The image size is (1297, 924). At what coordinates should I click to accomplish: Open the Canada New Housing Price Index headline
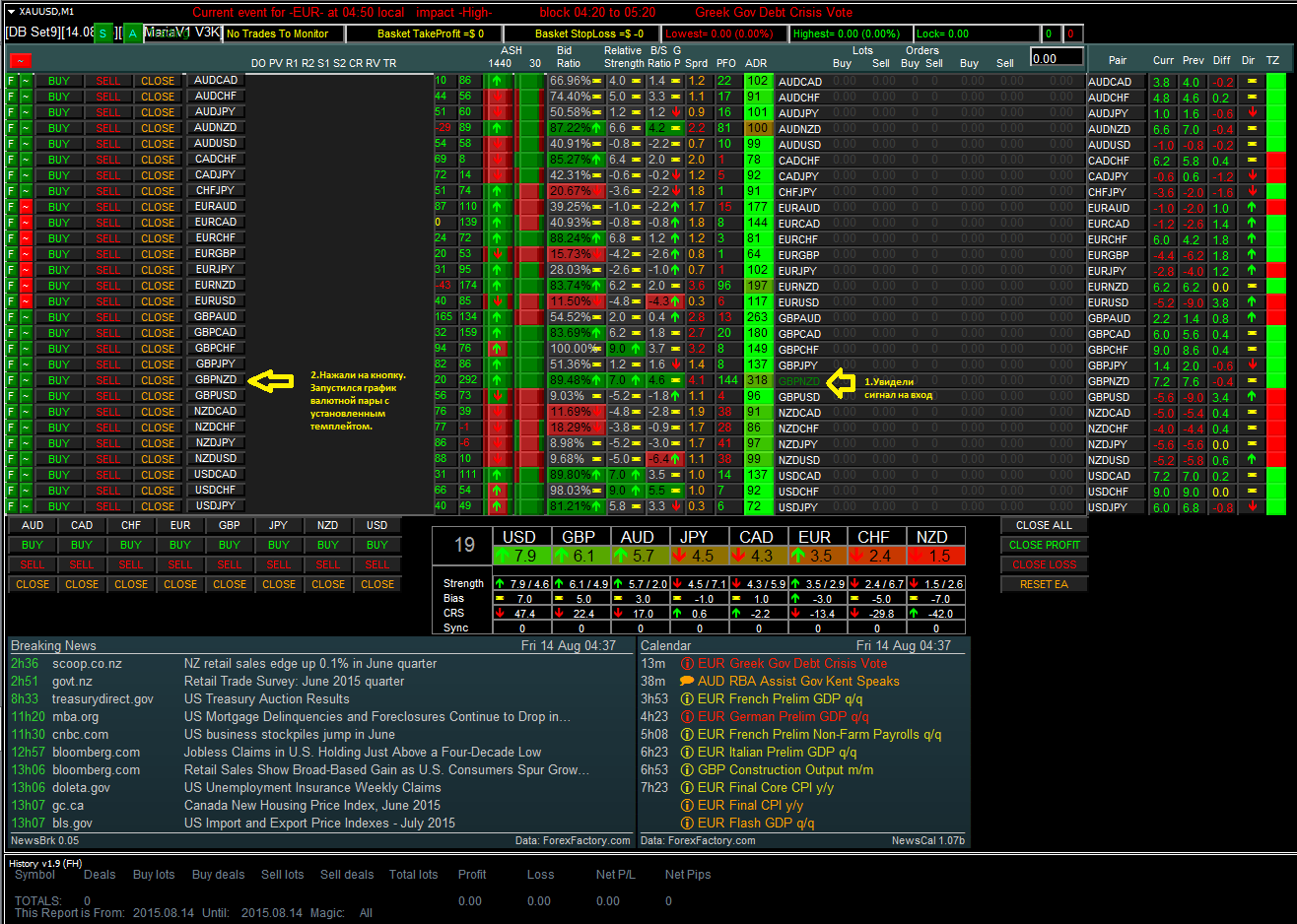pos(312,805)
